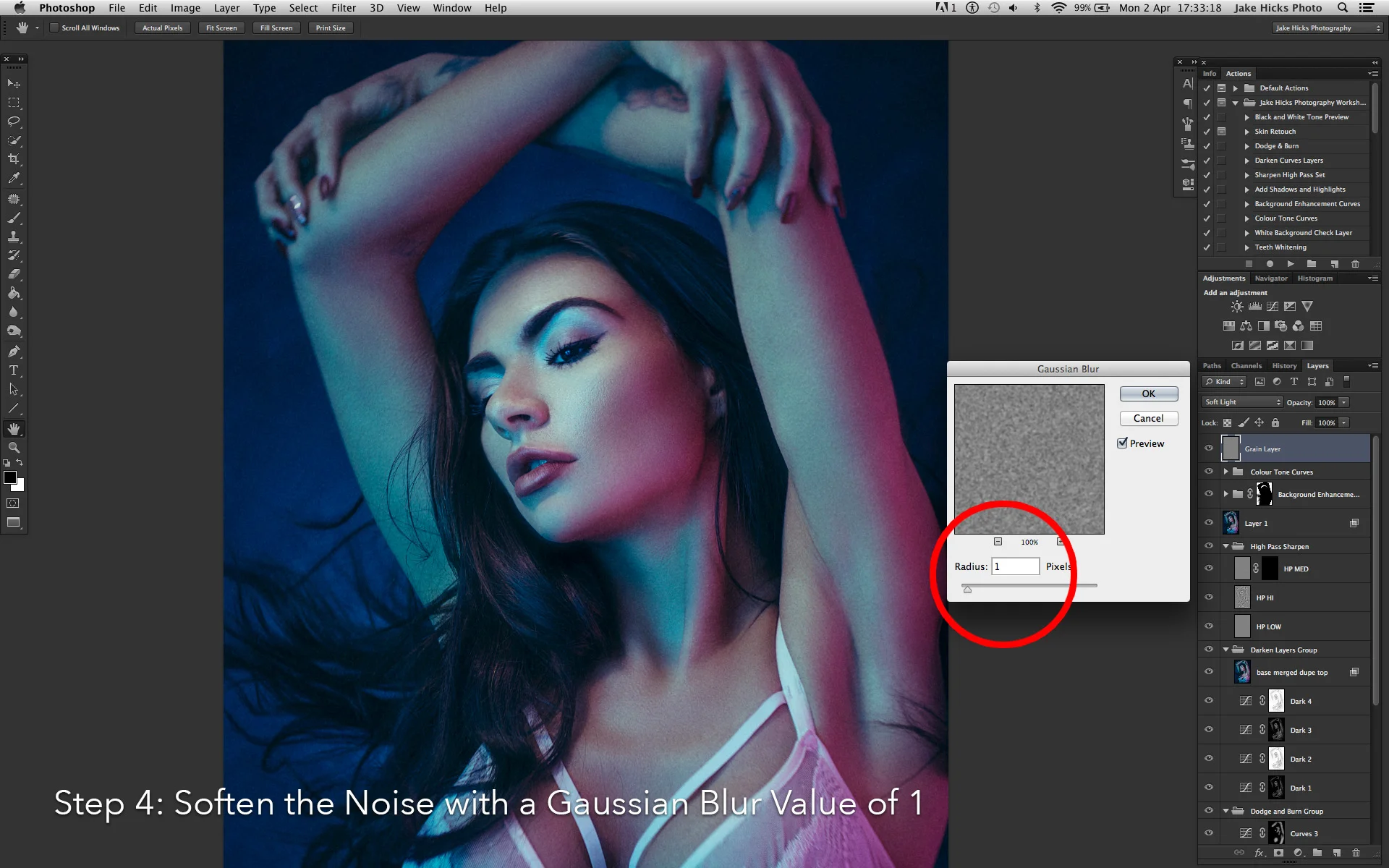Click the Actual Pixels button

162,27
